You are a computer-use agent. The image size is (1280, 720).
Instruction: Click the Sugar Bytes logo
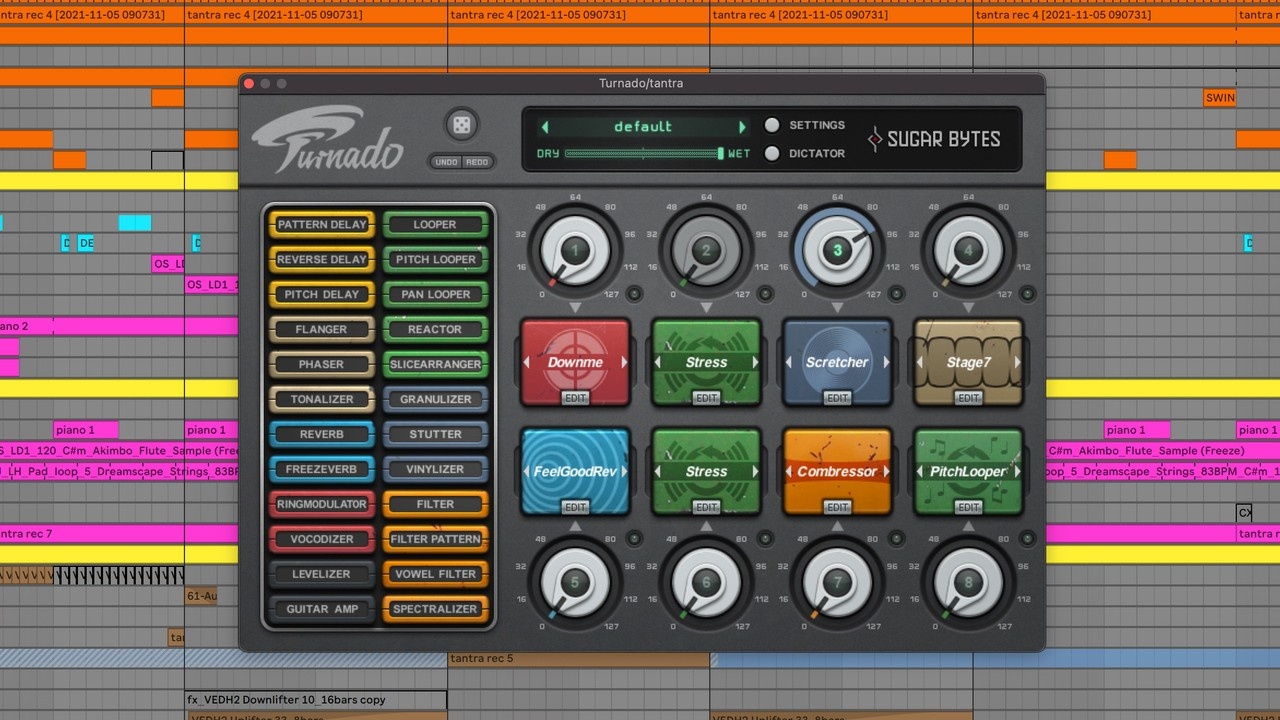click(934, 139)
